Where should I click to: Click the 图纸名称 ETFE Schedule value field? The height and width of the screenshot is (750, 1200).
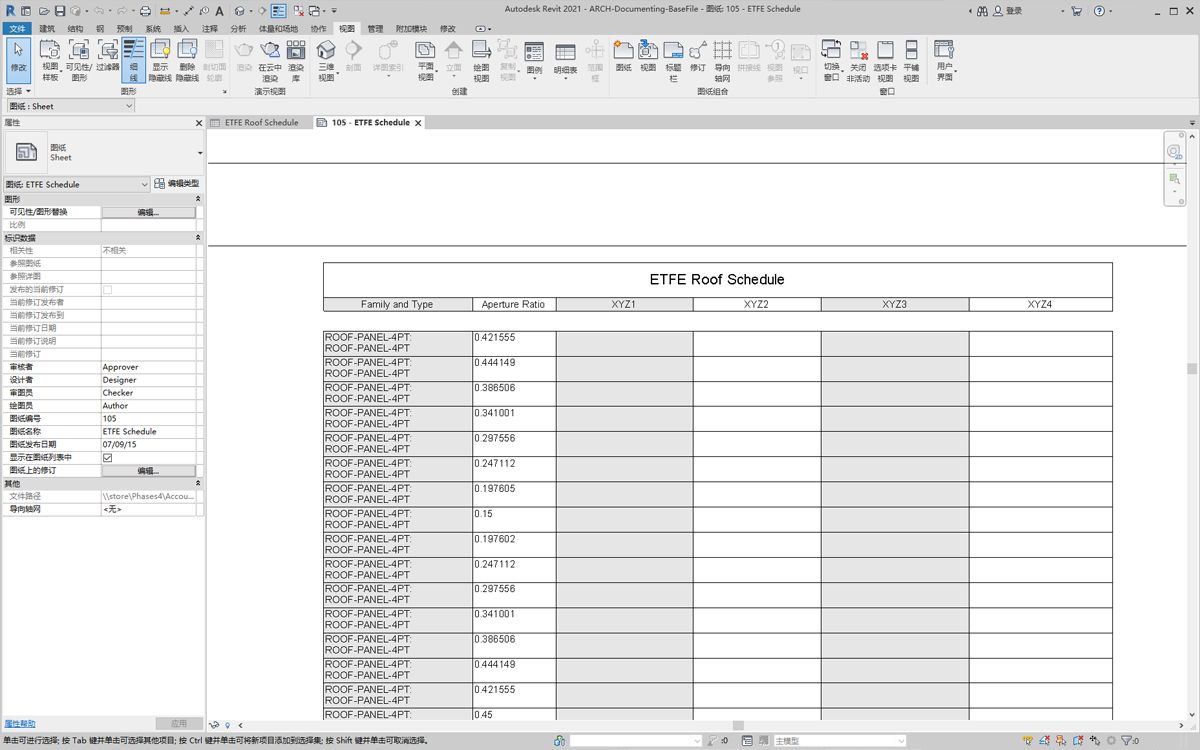[148, 432]
